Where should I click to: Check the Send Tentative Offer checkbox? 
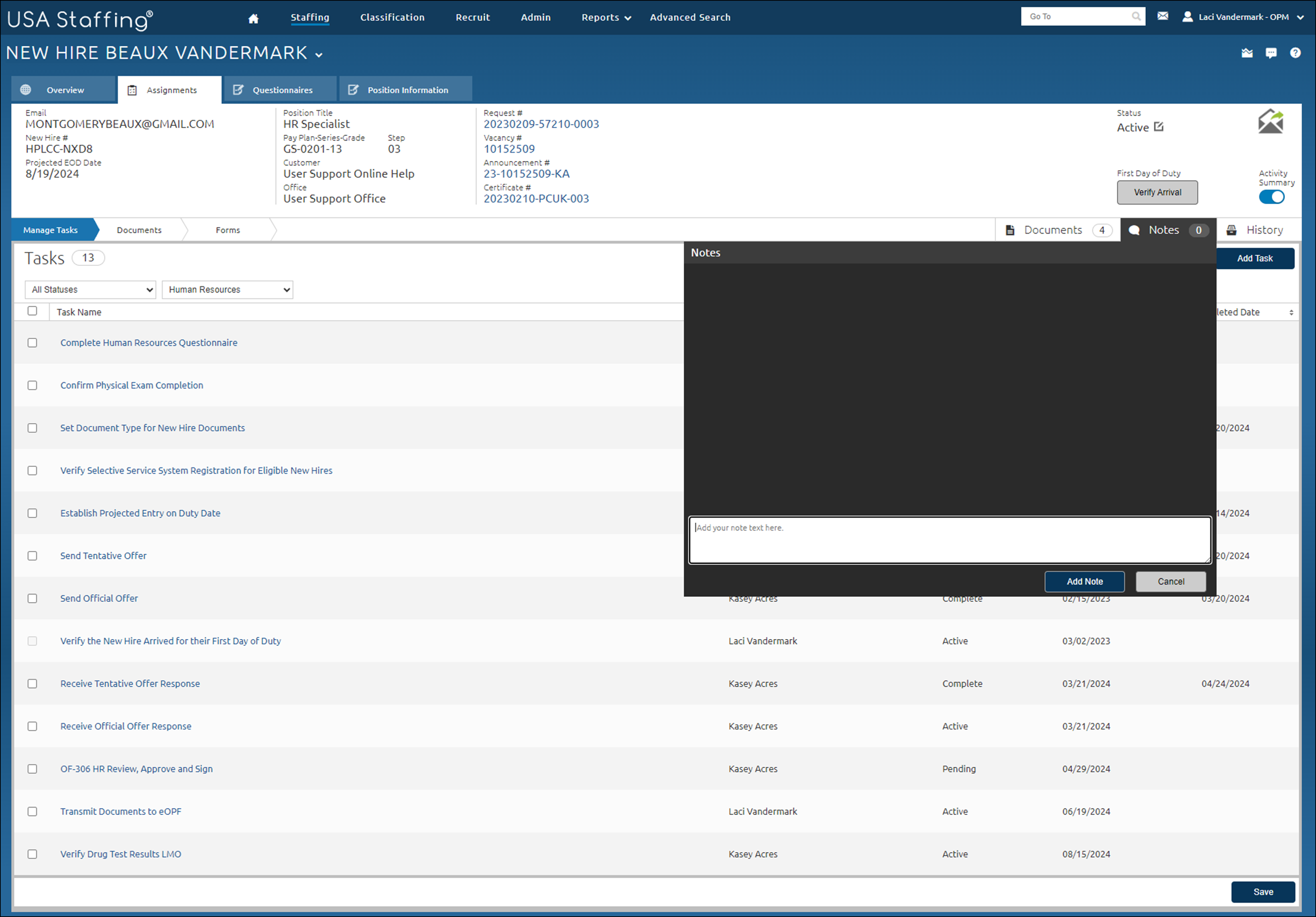point(33,556)
